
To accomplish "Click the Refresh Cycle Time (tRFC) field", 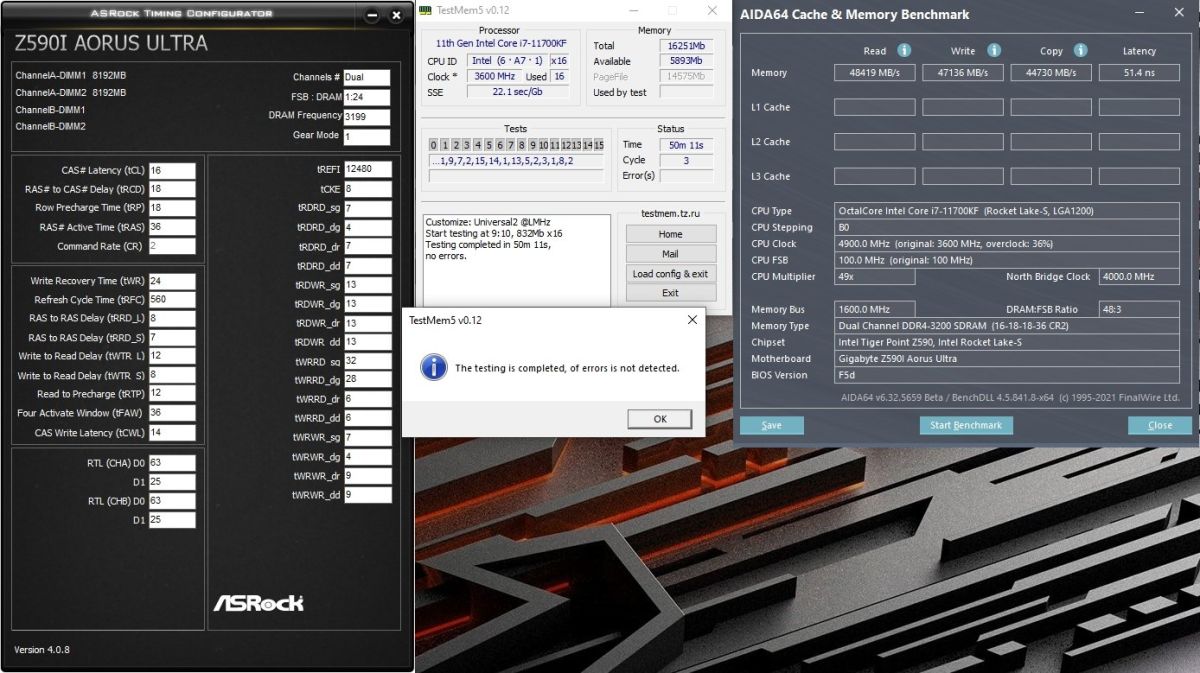I will click(172, 299).
